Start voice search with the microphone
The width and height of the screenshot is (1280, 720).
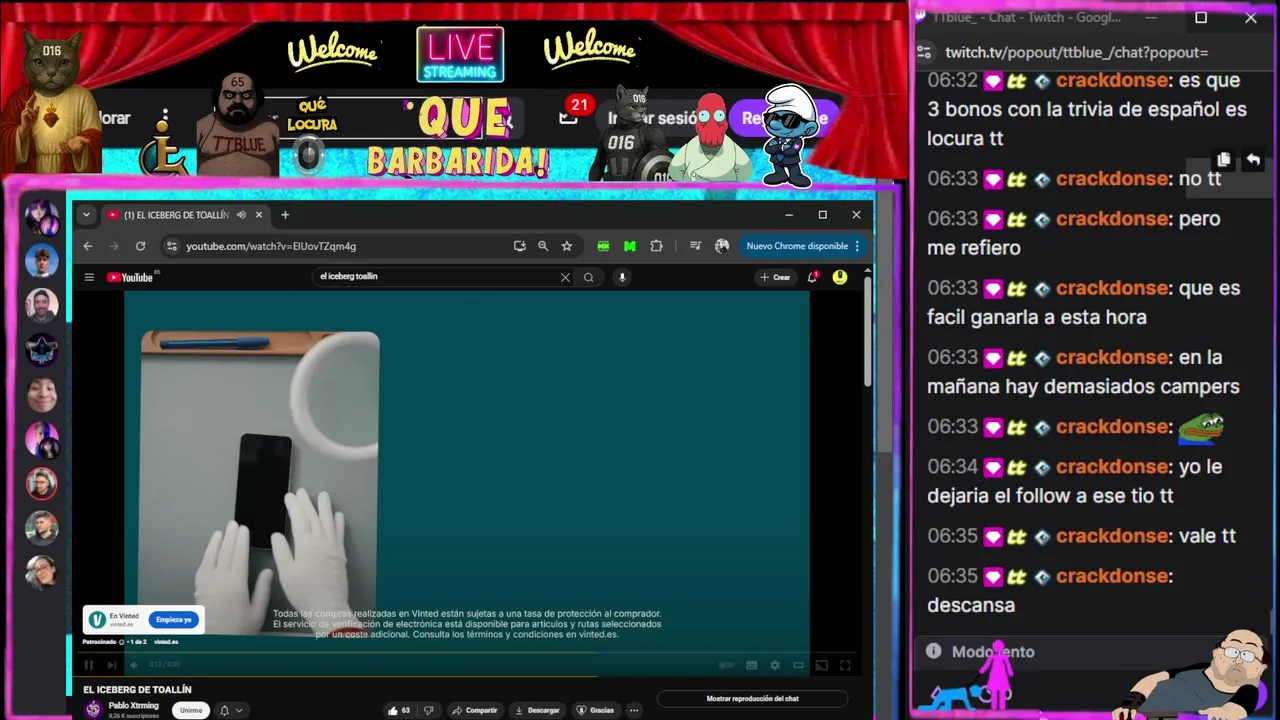[622, 277]
